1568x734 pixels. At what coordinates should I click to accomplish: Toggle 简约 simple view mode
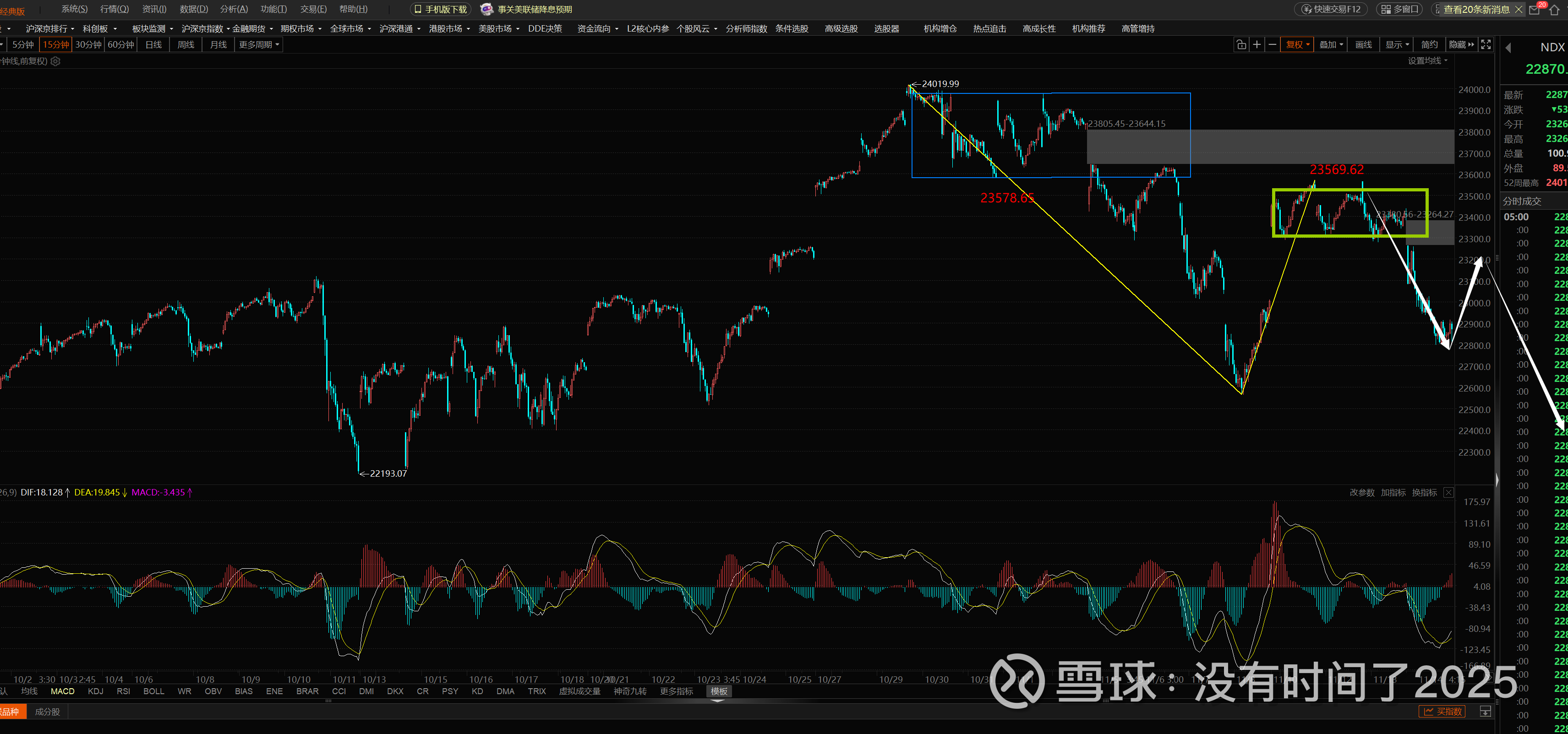coord(1429,44)
